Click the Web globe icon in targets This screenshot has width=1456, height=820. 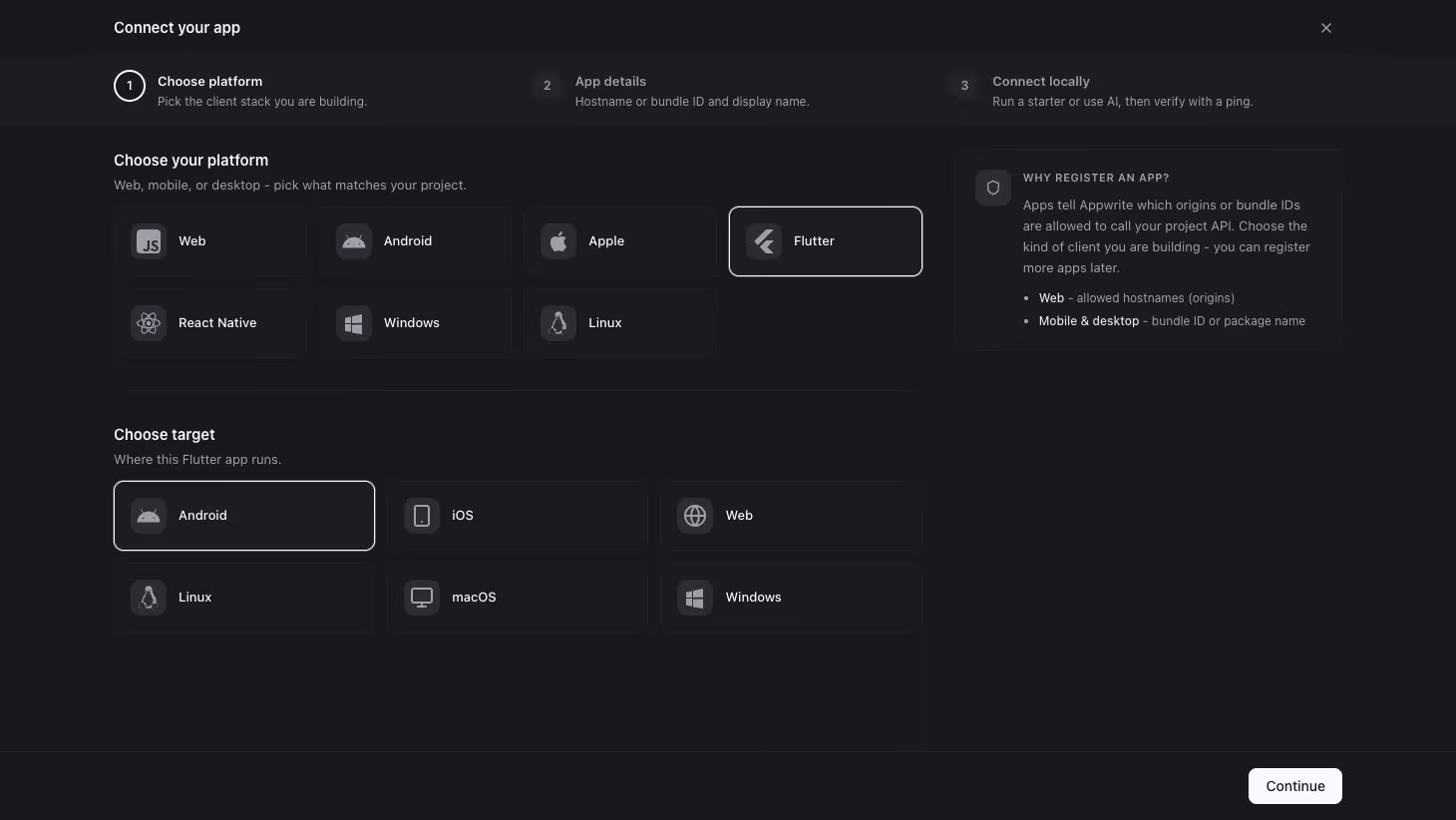[x=695, y=516]
